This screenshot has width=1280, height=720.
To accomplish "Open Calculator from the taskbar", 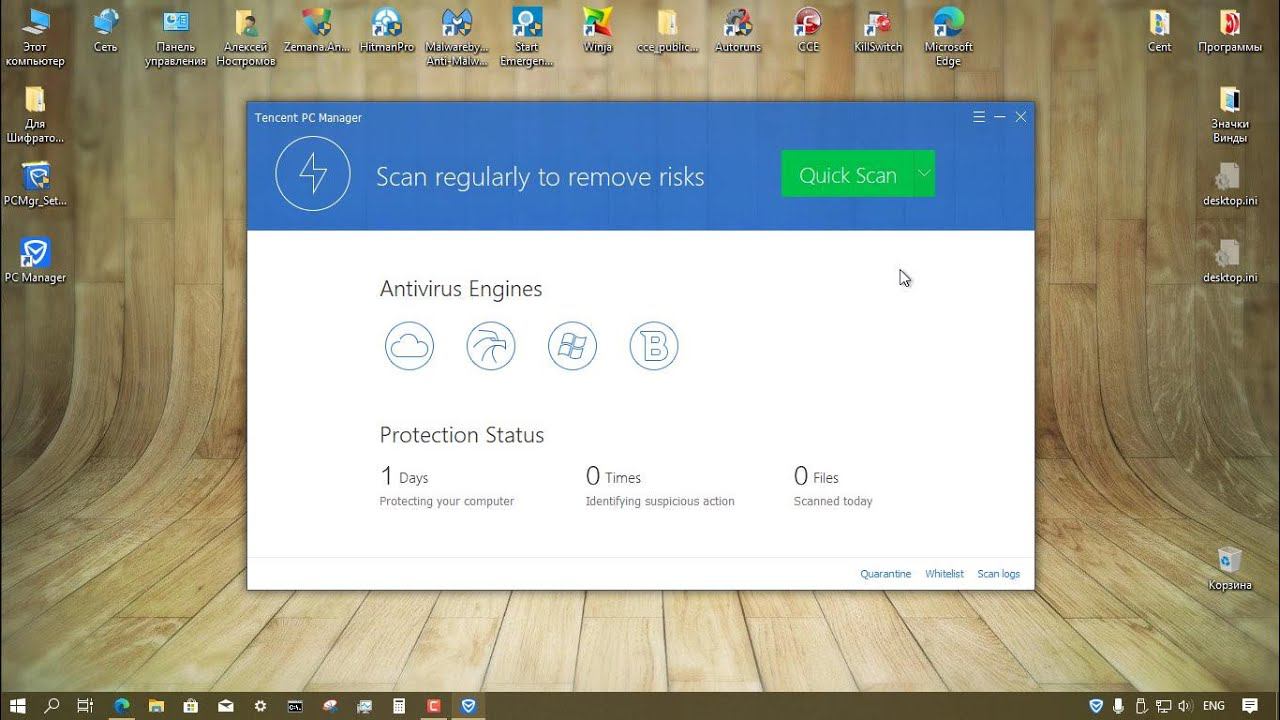I will (399, 705).
